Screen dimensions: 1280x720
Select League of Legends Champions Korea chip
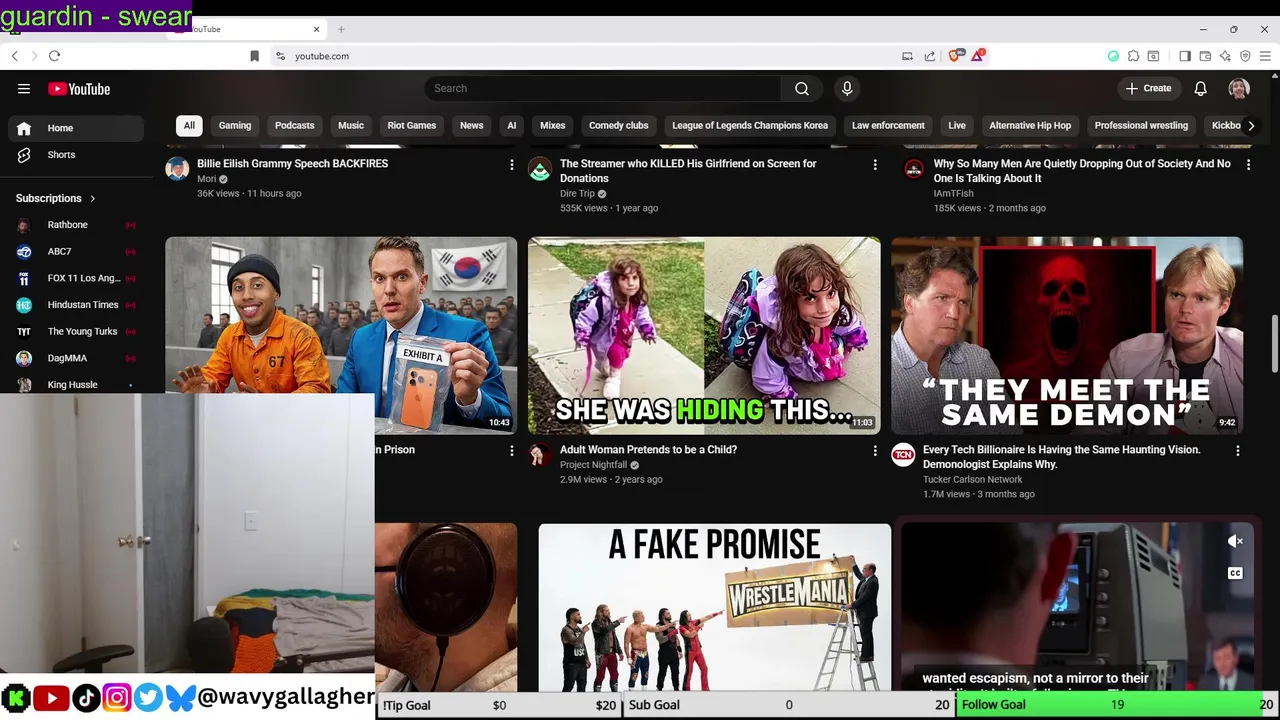point(750,125)
